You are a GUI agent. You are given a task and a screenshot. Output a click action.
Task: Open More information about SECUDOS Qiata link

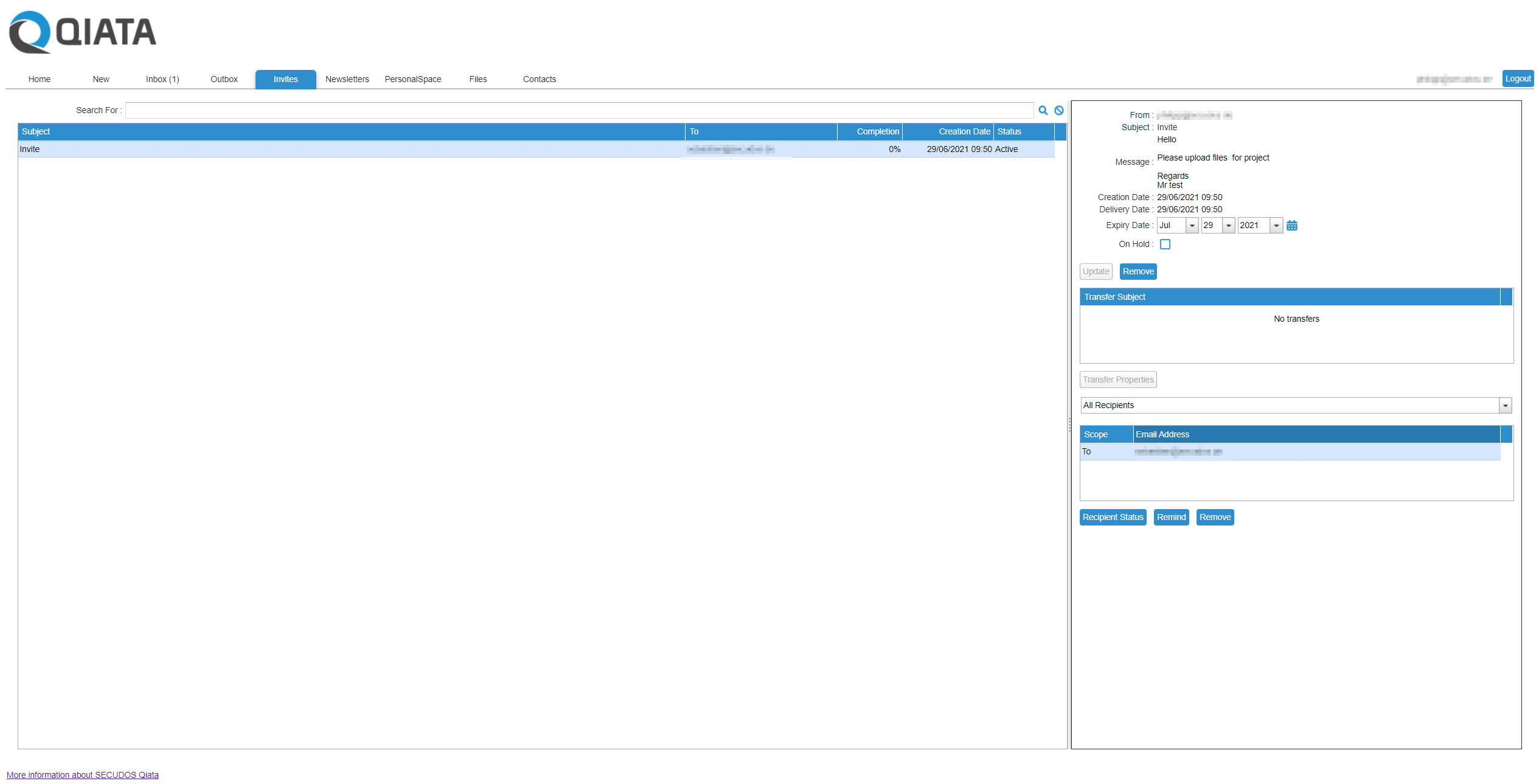pos(83,774)
